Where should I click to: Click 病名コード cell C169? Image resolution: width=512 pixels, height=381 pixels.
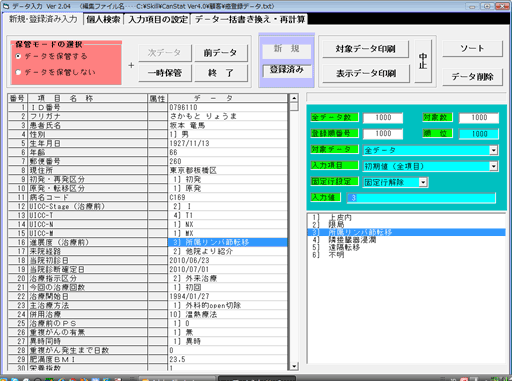tap(228, 197)
